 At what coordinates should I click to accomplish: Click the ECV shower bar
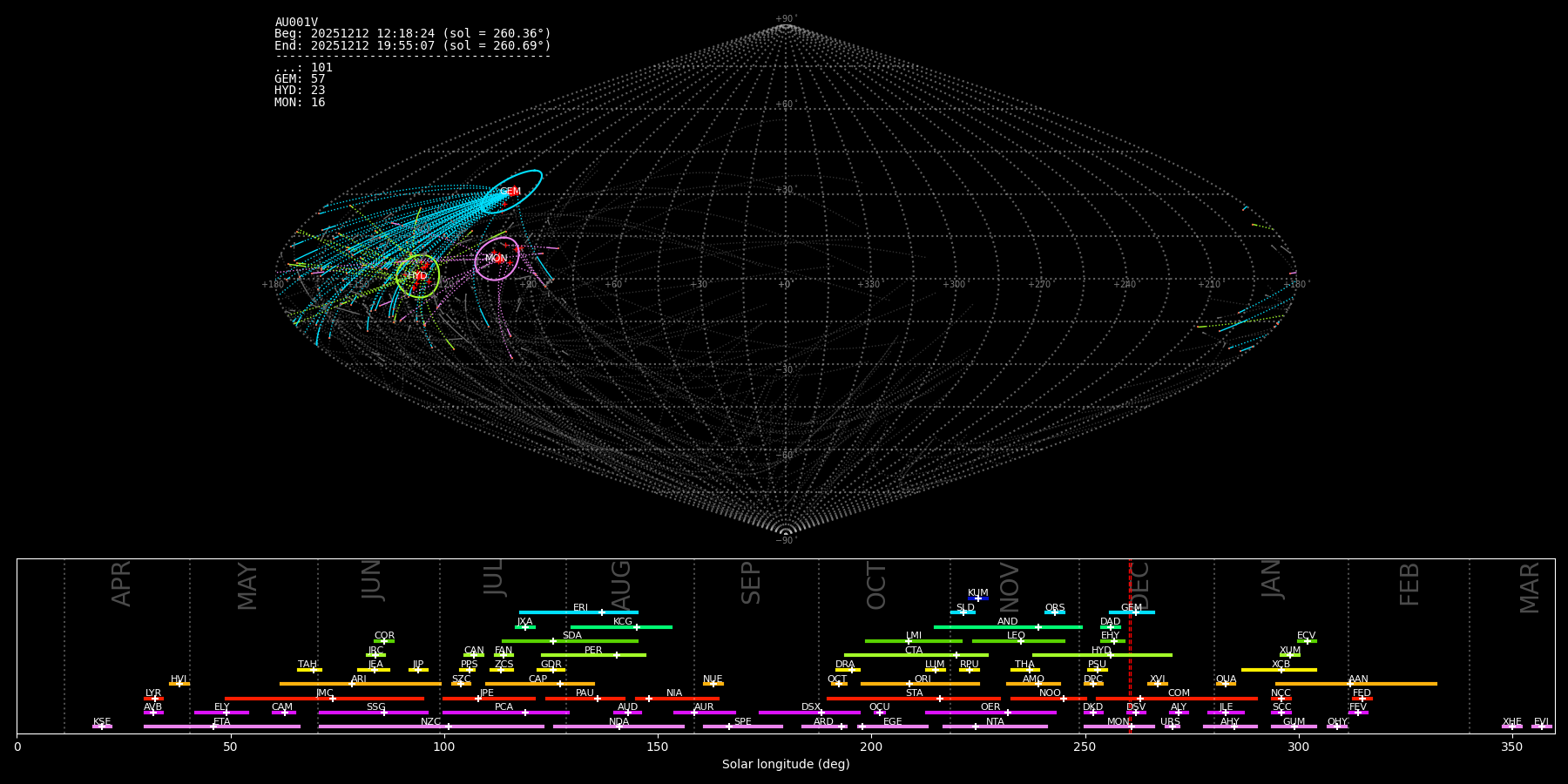click(1307, 641)
